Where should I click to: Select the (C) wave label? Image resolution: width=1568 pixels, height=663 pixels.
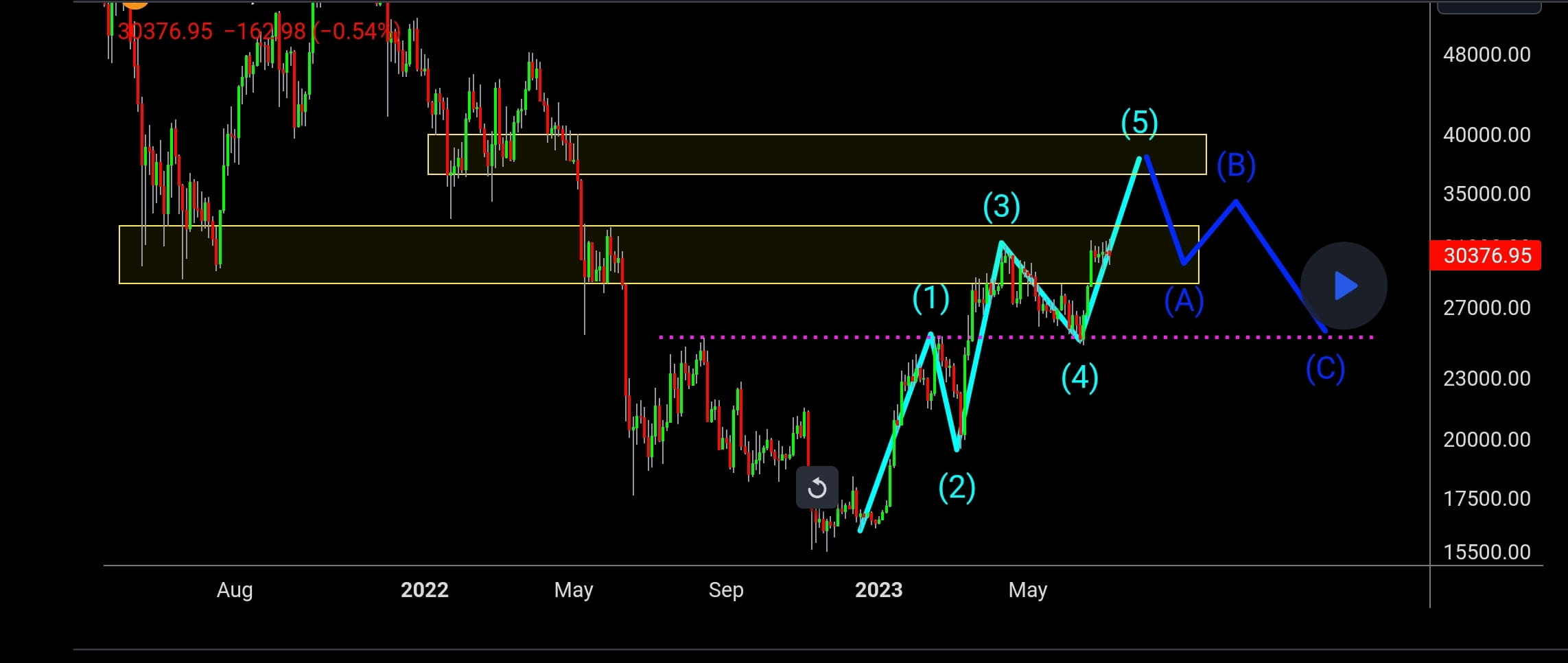click(x=1324, y=368)
